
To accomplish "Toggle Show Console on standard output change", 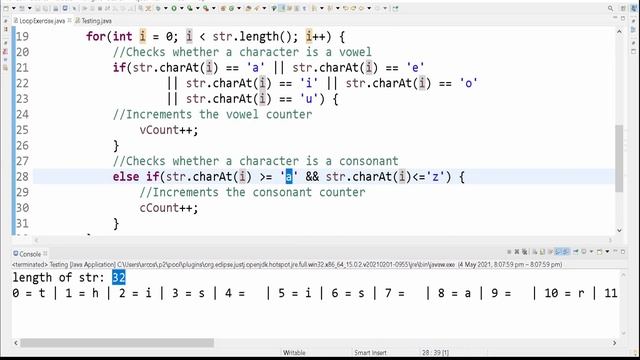I will tap(558, 252).
